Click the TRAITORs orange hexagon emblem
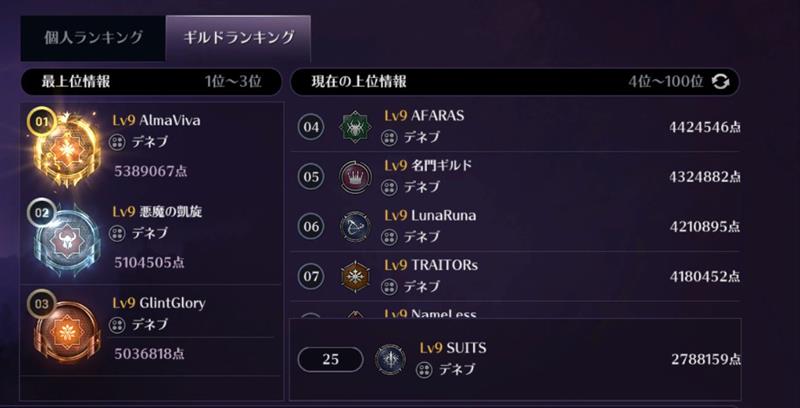This screenshot has height=408, width=800. (x=355, y=276)
